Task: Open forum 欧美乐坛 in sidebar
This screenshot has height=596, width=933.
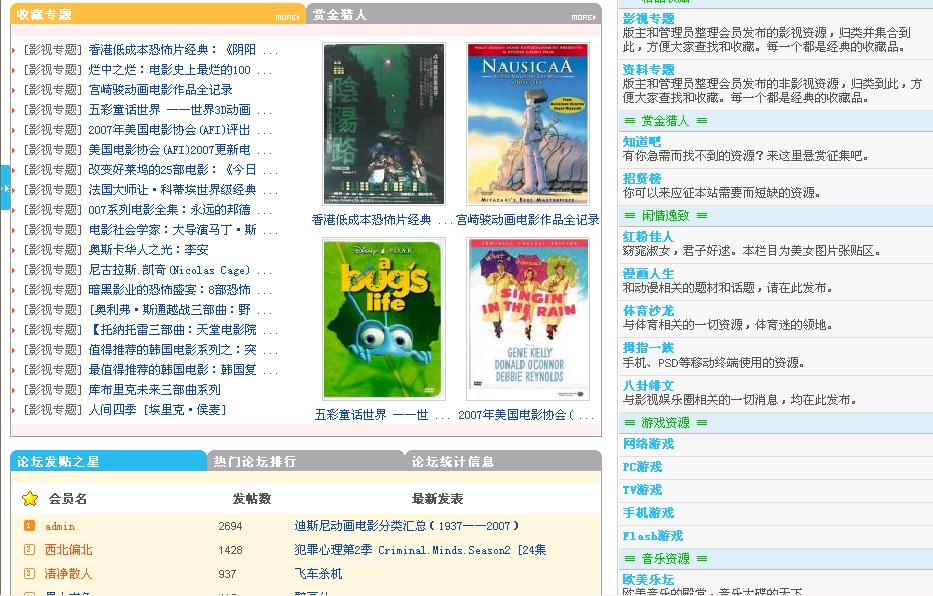Action: click(649, 579)
